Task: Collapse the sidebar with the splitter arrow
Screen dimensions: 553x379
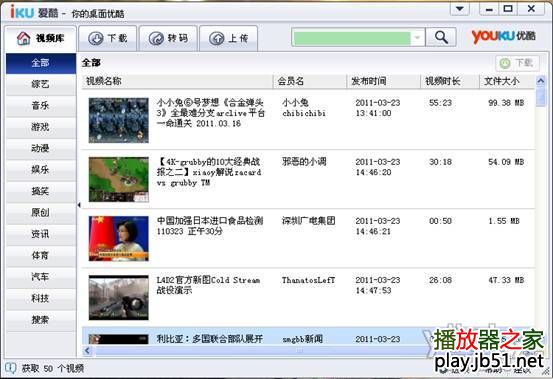Action: (x=79, y=205)
